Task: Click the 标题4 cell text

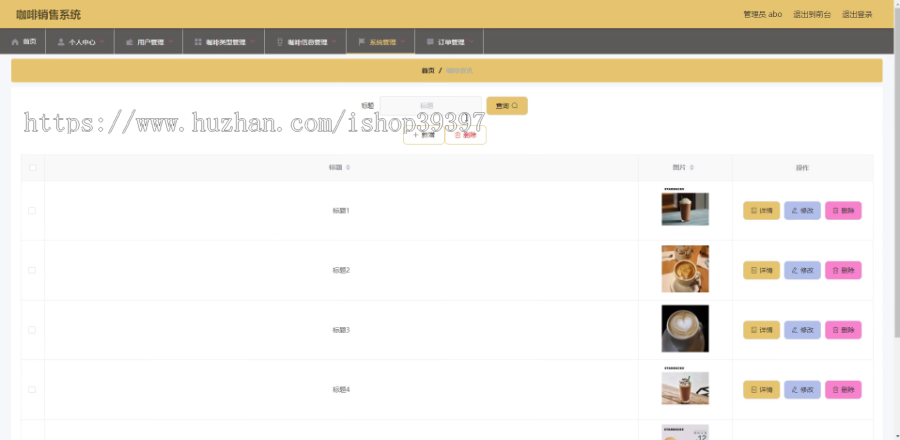Action: point(341,390)
